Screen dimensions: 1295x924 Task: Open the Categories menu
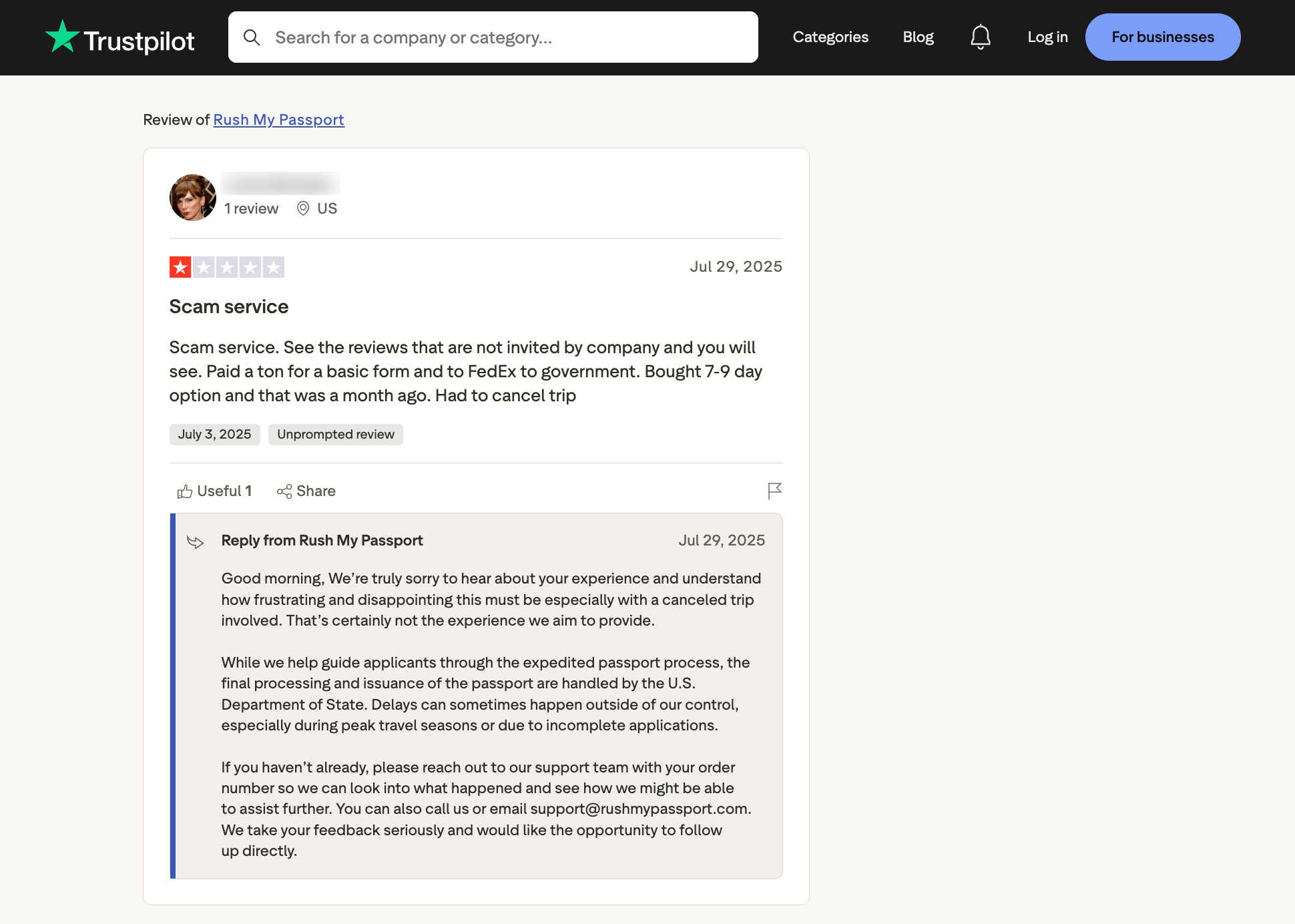(830, 37)
